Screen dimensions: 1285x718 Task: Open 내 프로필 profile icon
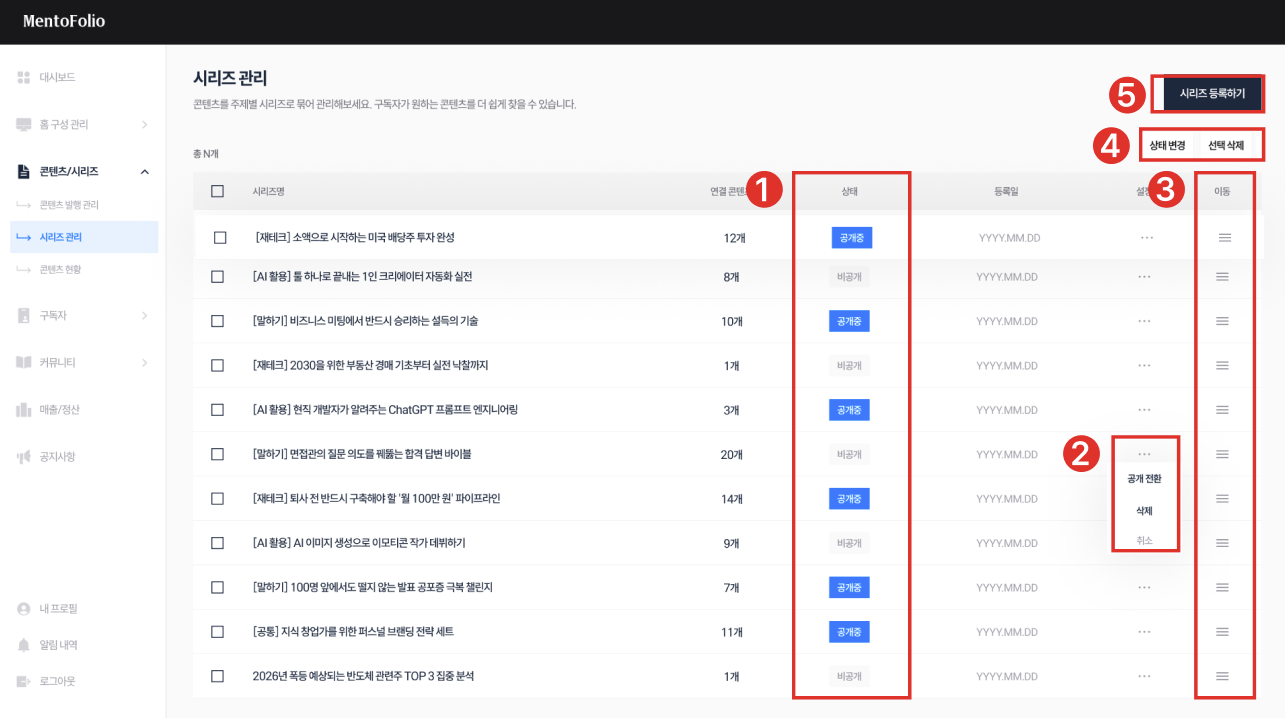(x=24, y=608)
